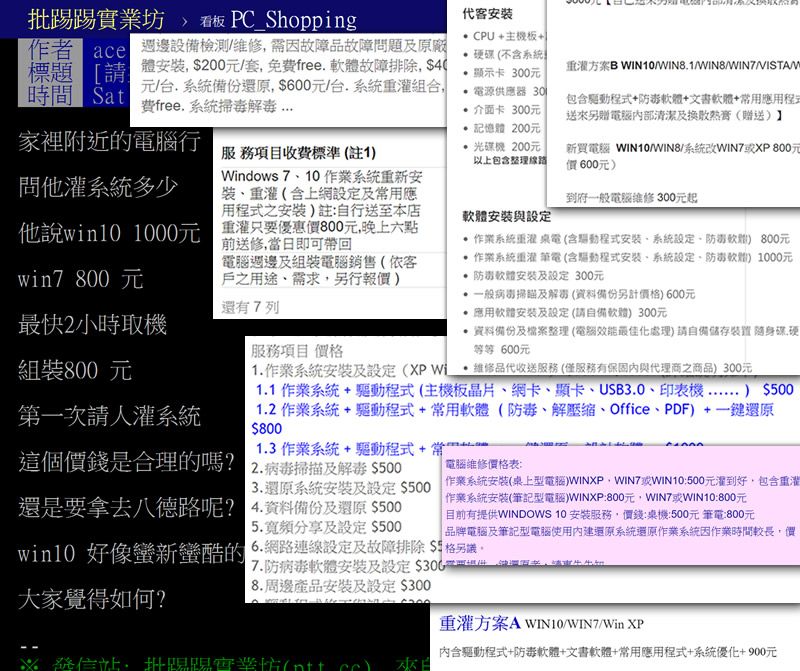Click the line "組裝800 元"
Screen dimensions: 800x671
pos(75,370)
